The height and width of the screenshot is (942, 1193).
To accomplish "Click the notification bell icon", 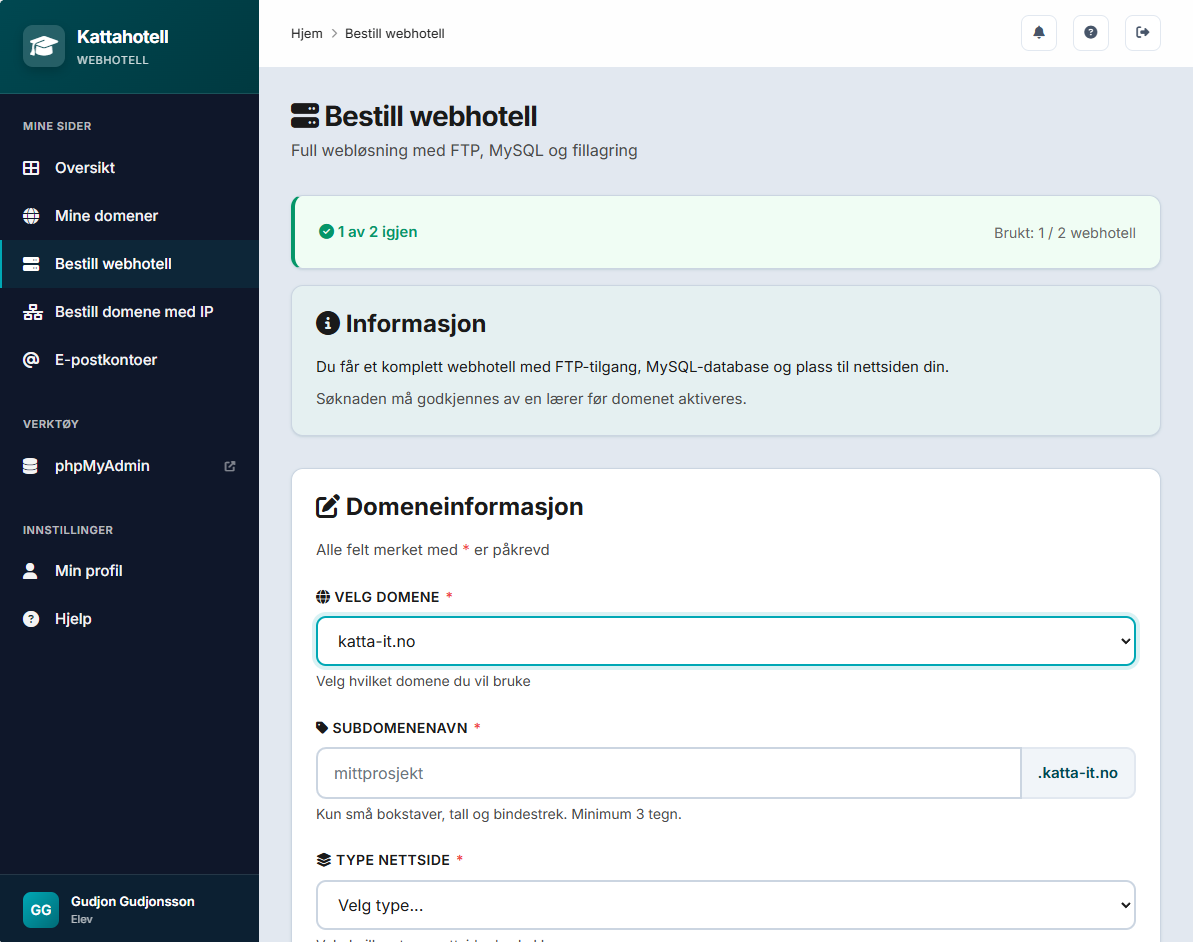I will point(1038,33).
